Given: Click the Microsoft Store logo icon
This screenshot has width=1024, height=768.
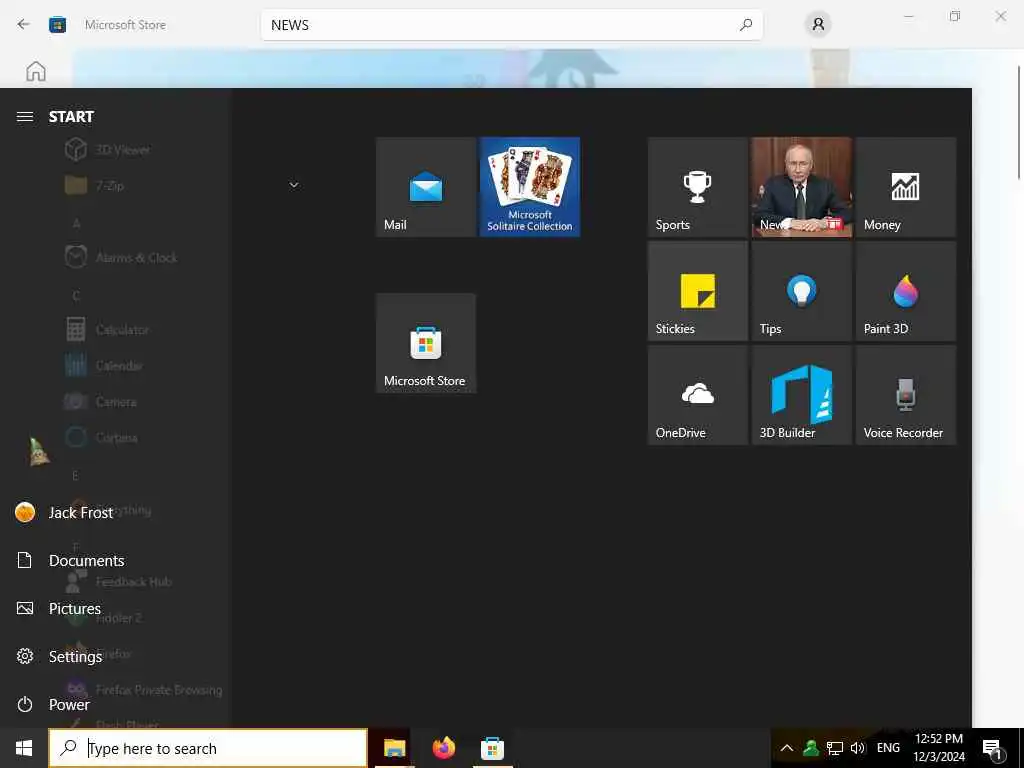Looking at the screenshot, I should (x=57, y=25).
